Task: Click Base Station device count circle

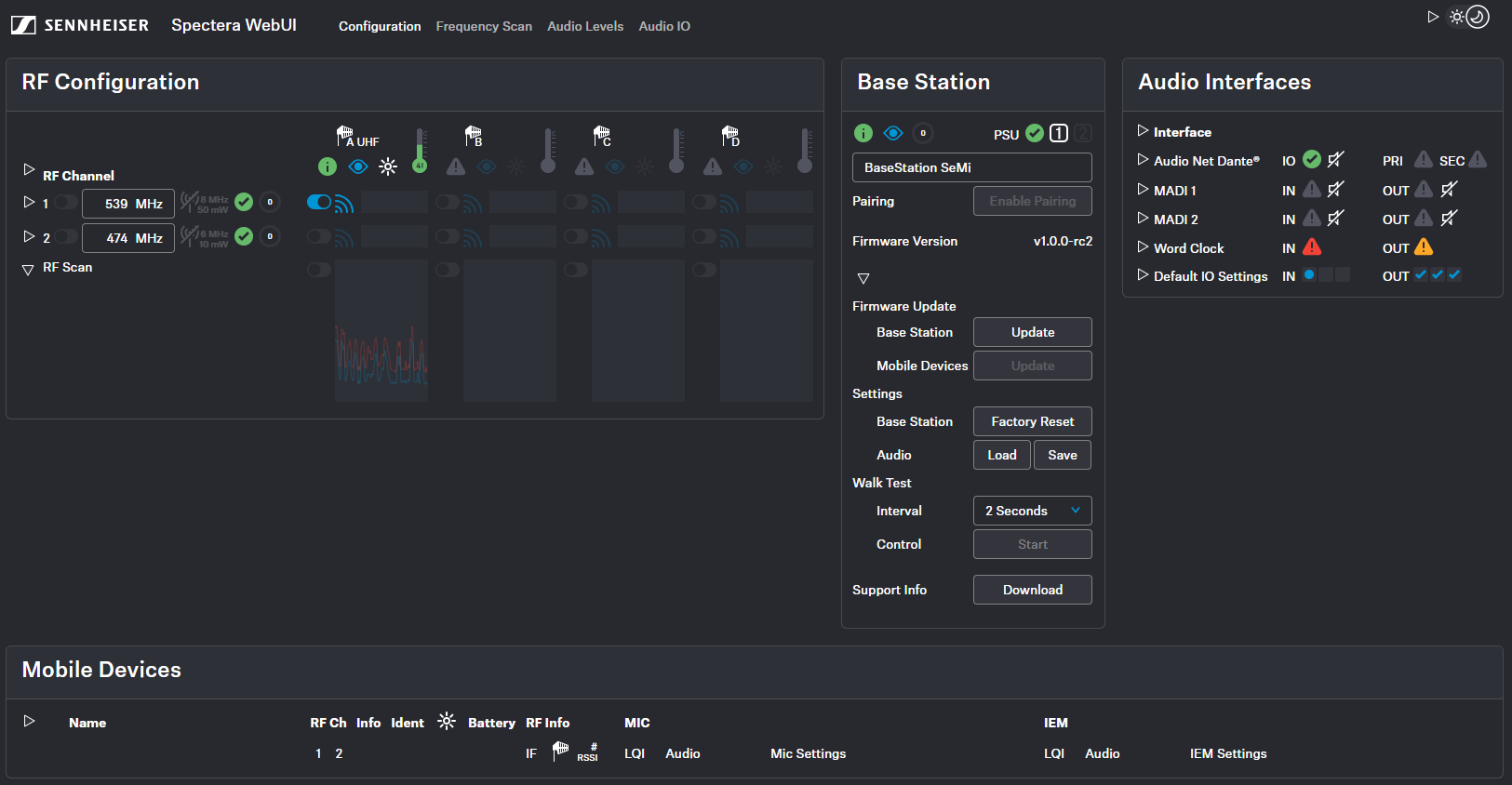Action: point(923,133)
